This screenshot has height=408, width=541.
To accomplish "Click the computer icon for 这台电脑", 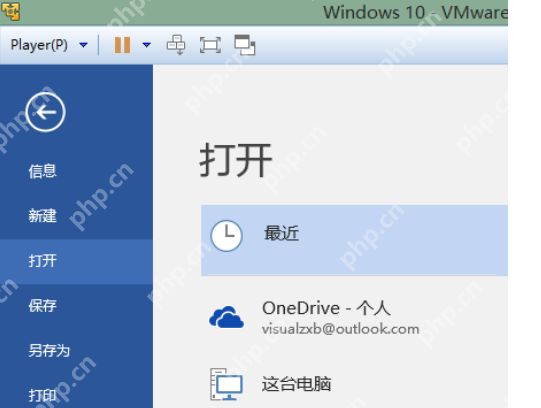I will (x=226, y=384).
